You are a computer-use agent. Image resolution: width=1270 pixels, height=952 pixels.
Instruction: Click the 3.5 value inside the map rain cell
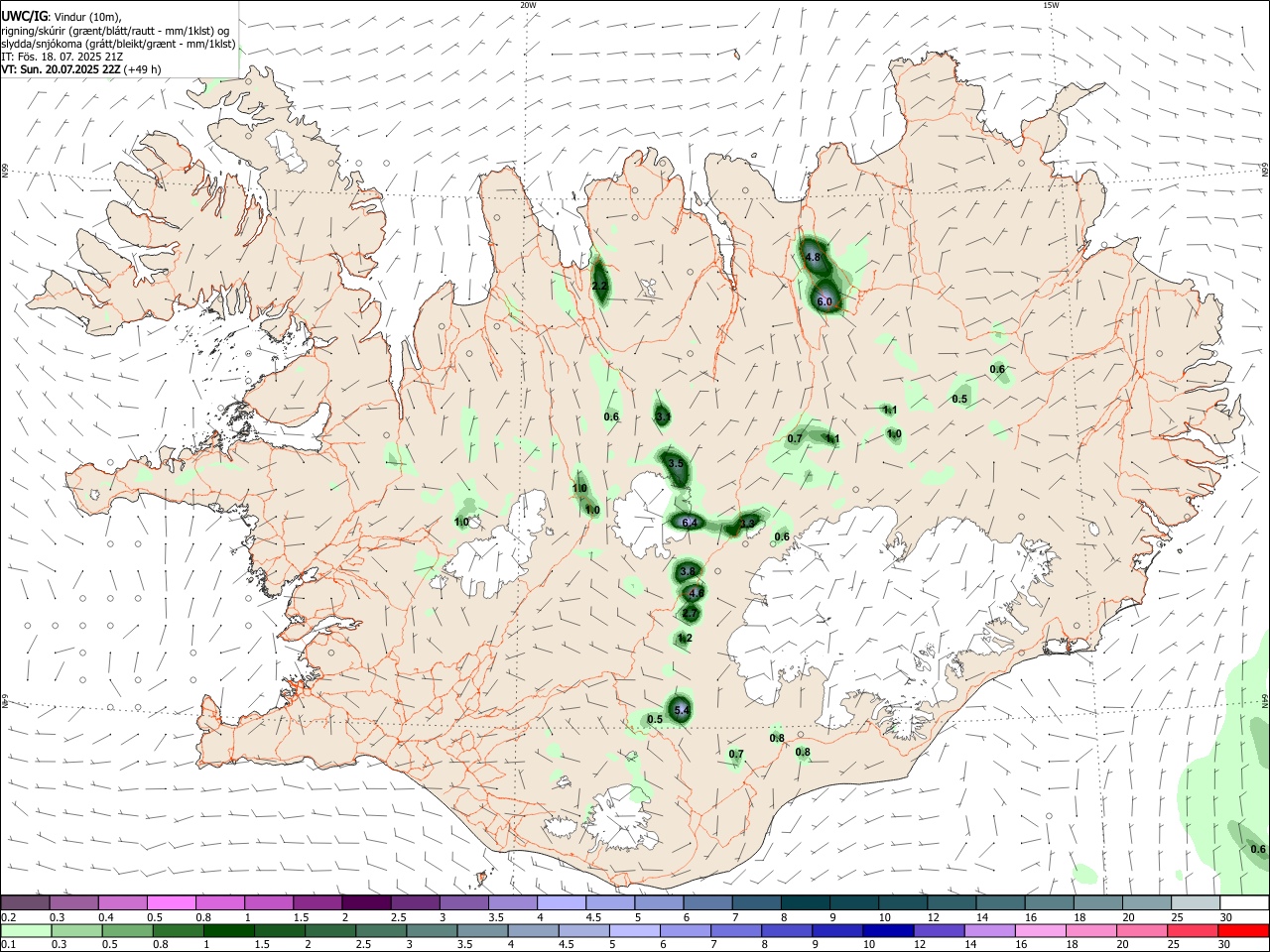(x=677, y=463)
